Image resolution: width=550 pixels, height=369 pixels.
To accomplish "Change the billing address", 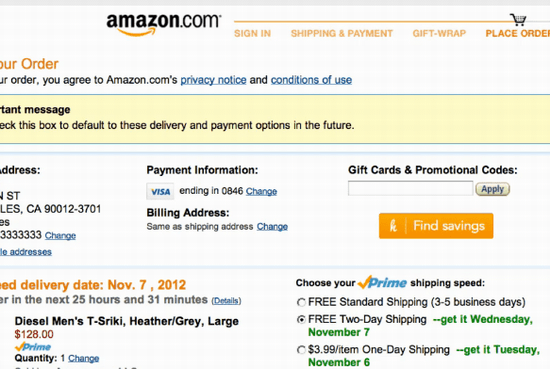I will click(272, 227).
